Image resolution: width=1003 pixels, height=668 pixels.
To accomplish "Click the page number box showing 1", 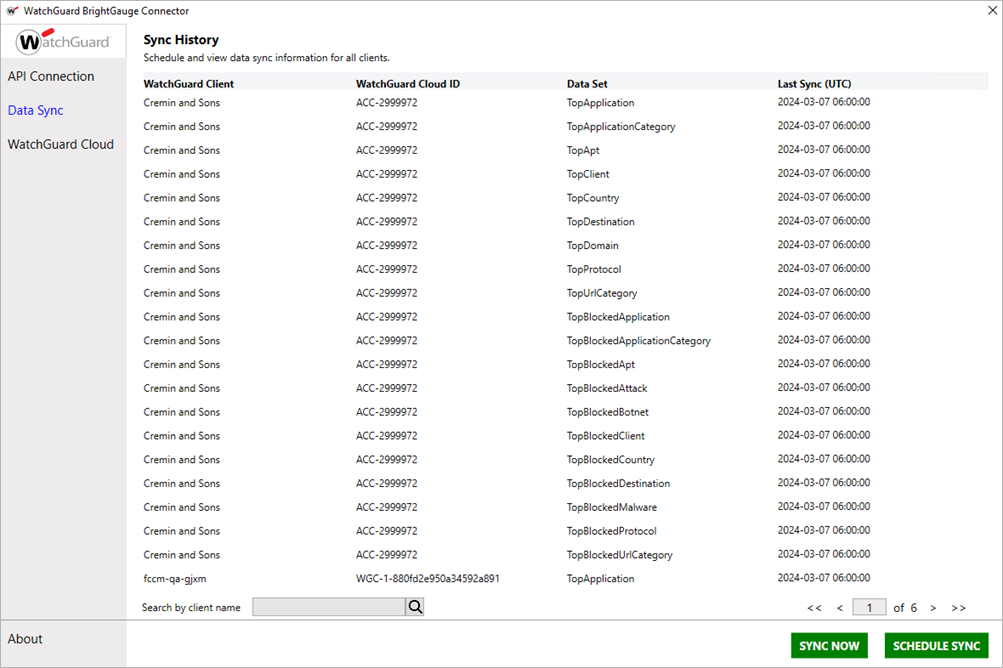I will [869, 607].
